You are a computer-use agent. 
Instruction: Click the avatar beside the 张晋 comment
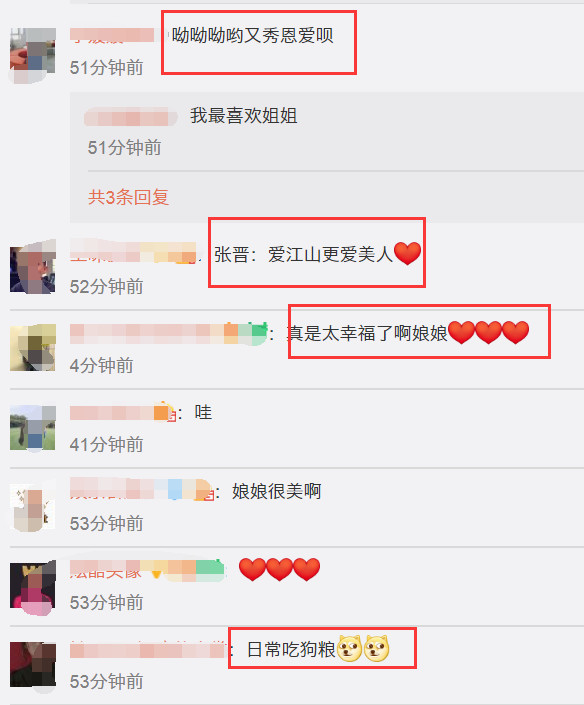tap(33, 267)
